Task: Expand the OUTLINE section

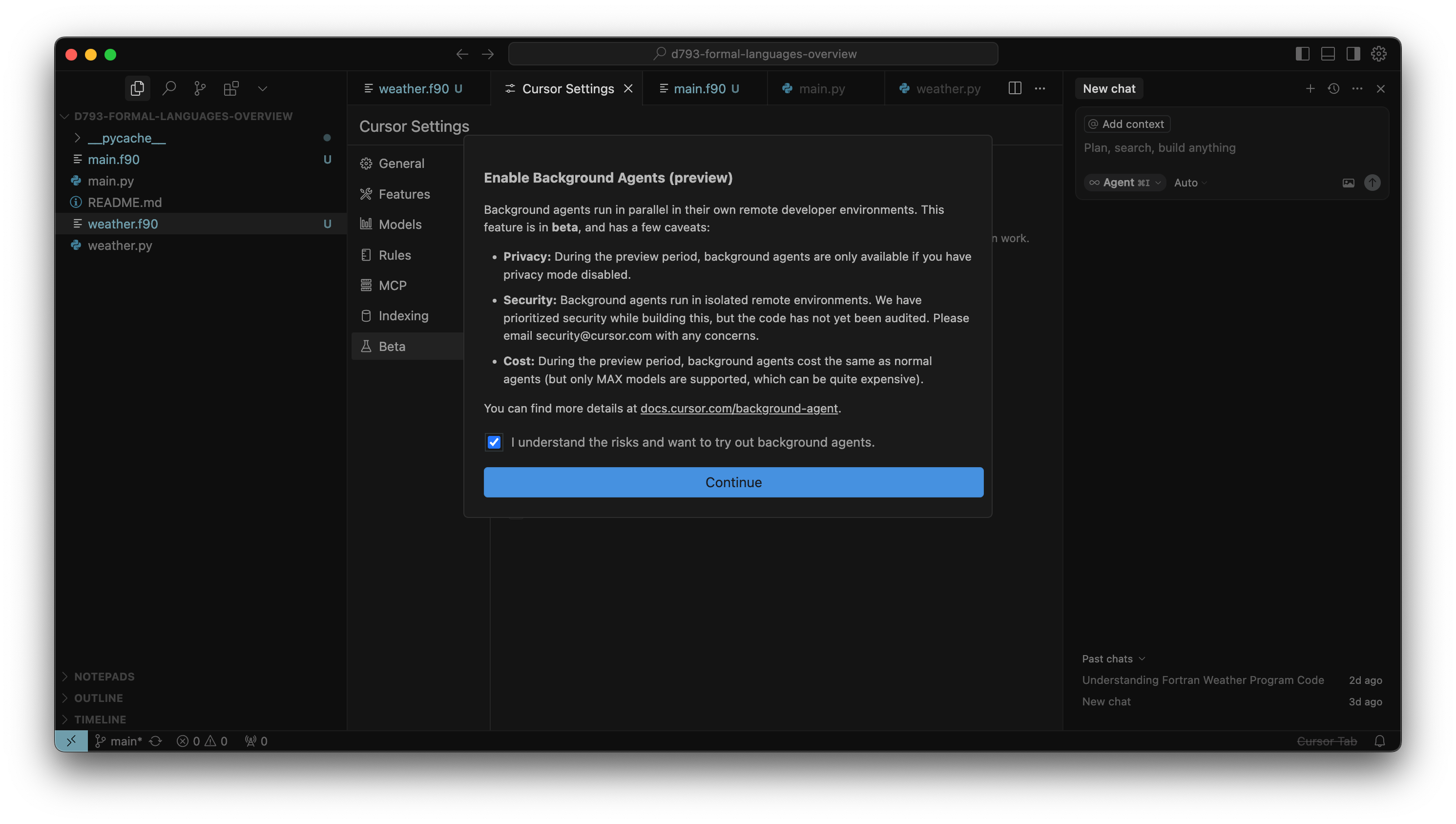Action: pyautogui.click(x=99, y=698)
